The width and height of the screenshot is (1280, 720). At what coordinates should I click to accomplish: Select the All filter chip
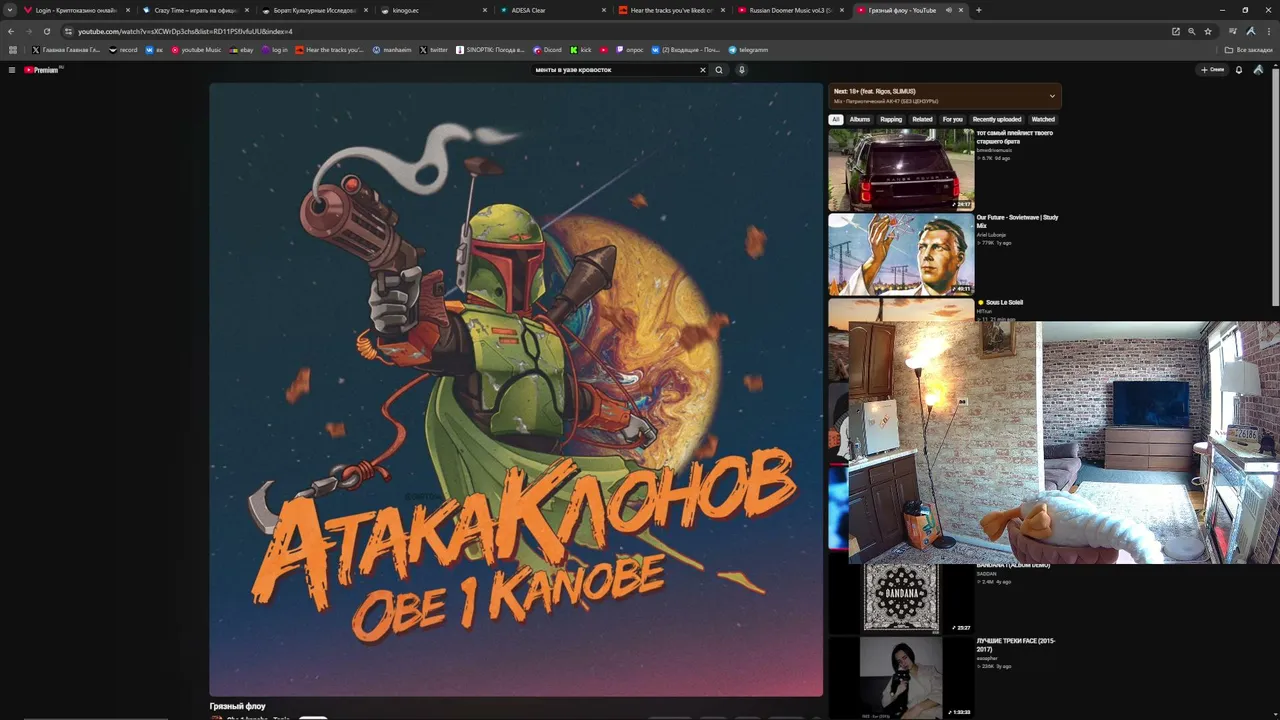coord(836,120)
